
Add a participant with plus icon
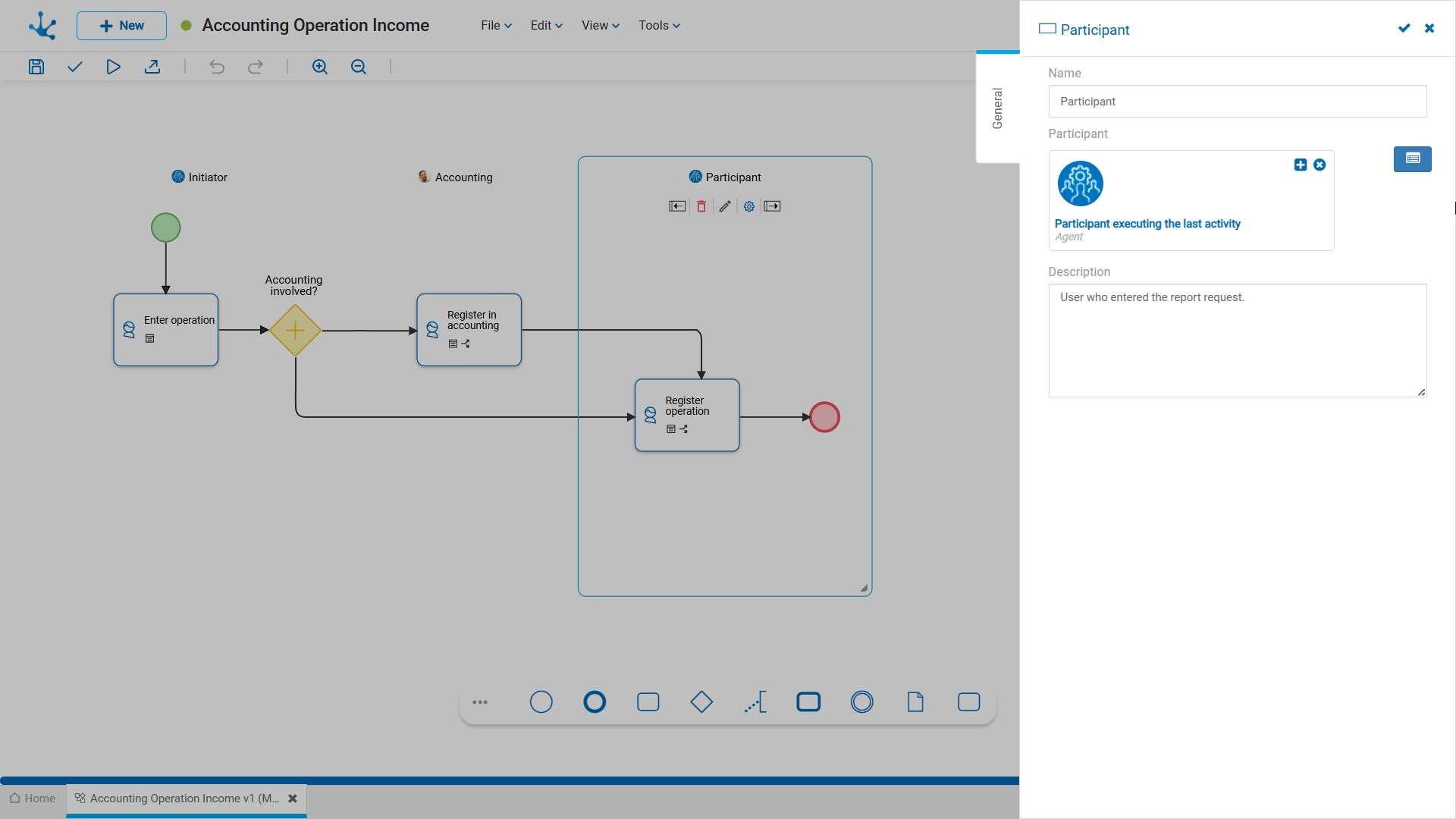[x=1301, y=165]
